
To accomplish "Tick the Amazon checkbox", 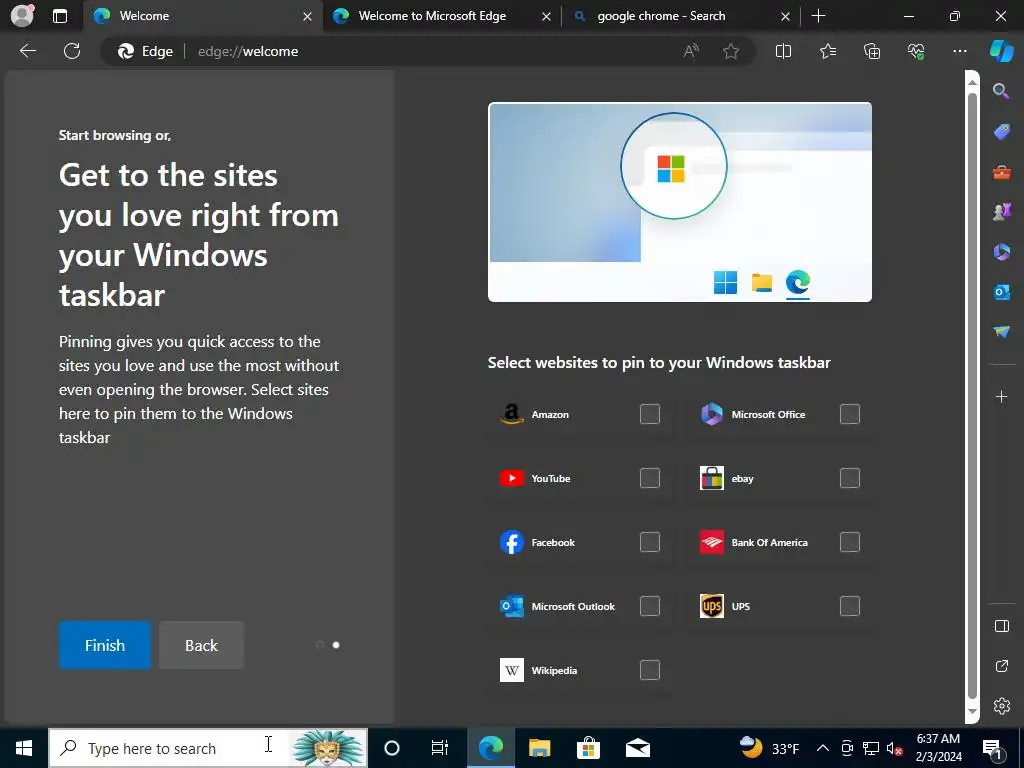I will (650, 414).
